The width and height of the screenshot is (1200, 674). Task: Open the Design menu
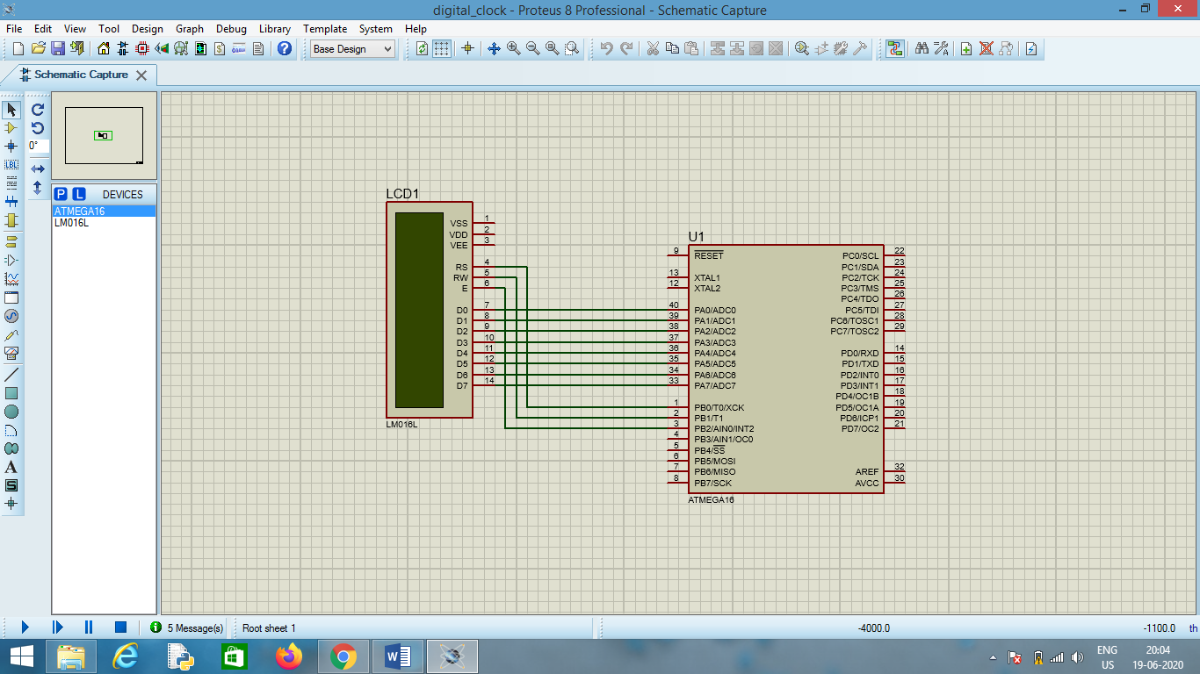point(147,29)
